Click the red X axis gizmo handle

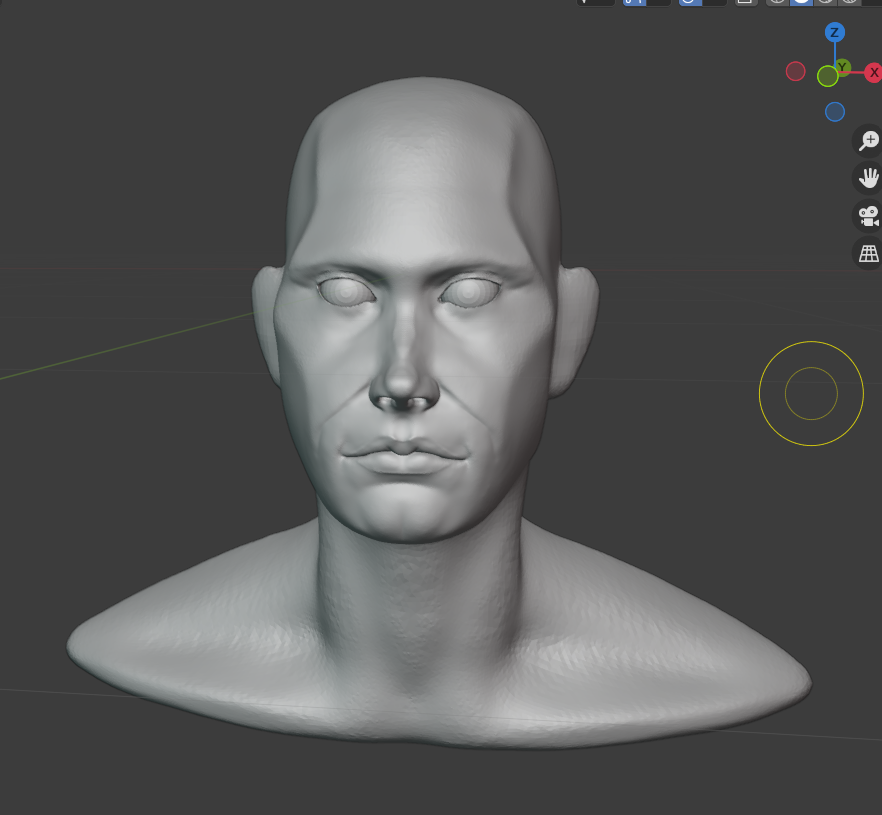(874, 73)
